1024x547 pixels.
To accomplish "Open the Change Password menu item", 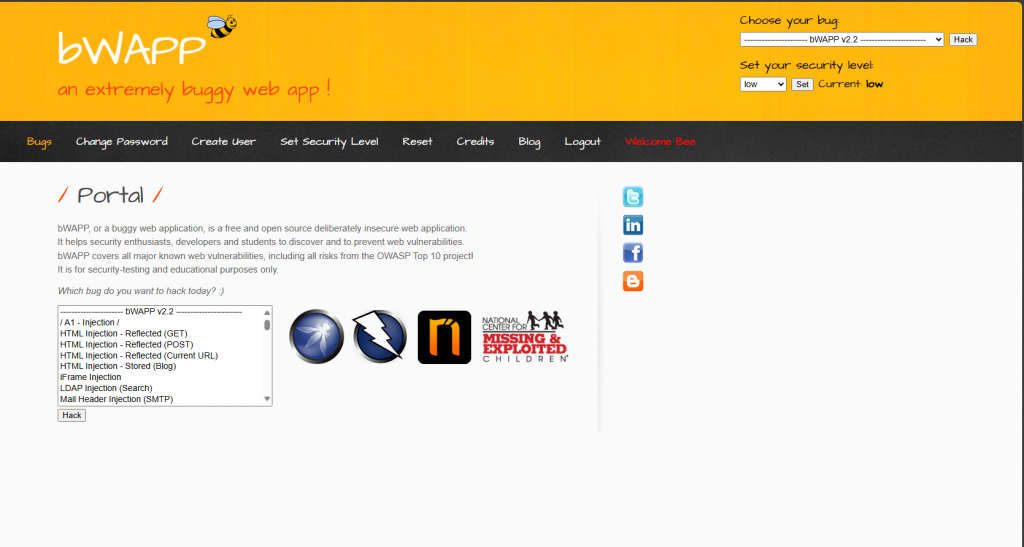I will click(121, 142).
